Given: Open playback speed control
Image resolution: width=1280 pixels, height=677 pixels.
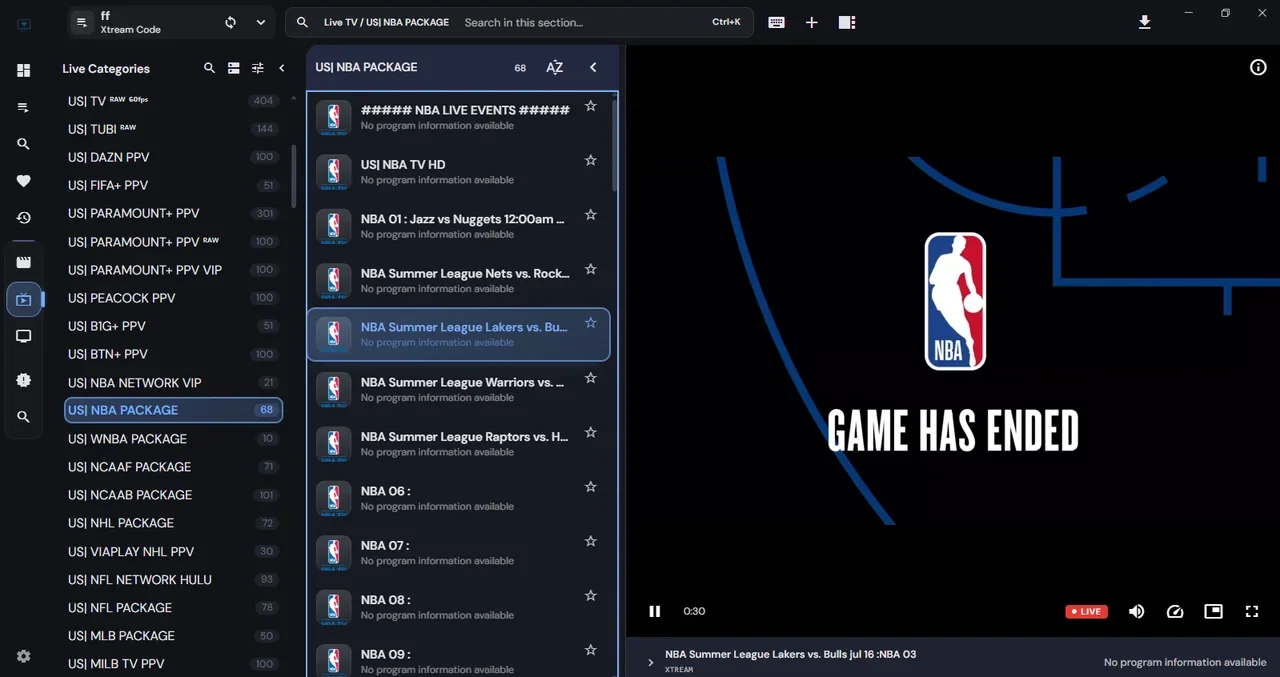Looking at the screenshot, I should click(x=1175, y=611).
